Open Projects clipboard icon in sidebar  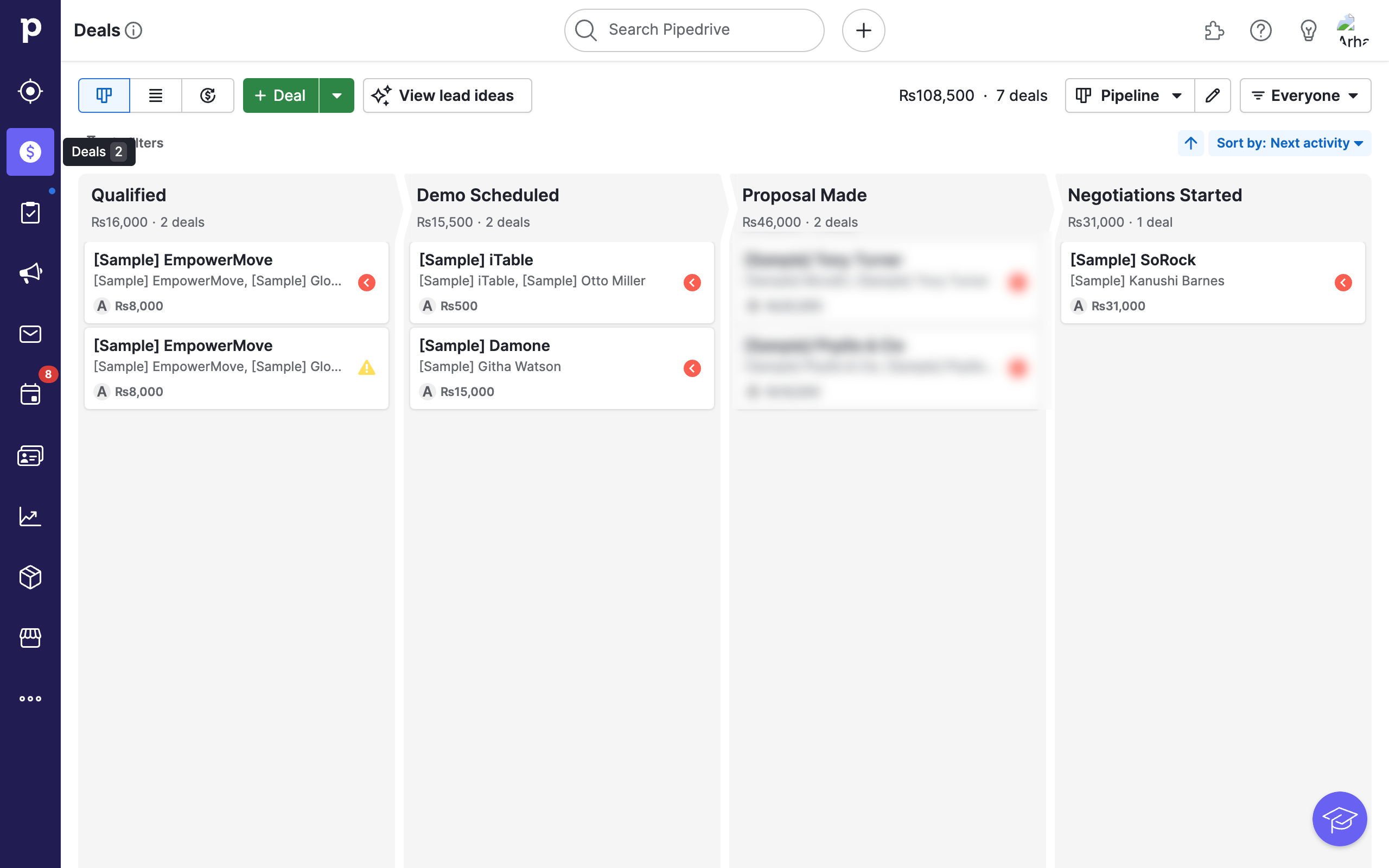pos(30,213)
